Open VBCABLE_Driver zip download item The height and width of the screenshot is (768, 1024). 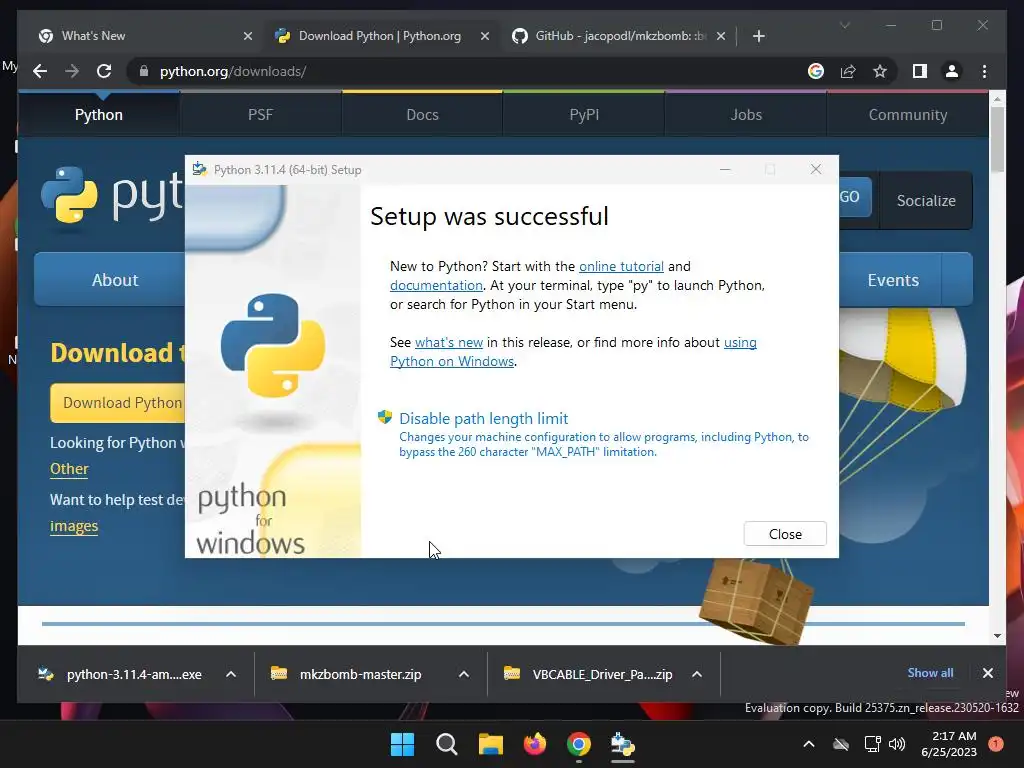click(x=588, y=674)
